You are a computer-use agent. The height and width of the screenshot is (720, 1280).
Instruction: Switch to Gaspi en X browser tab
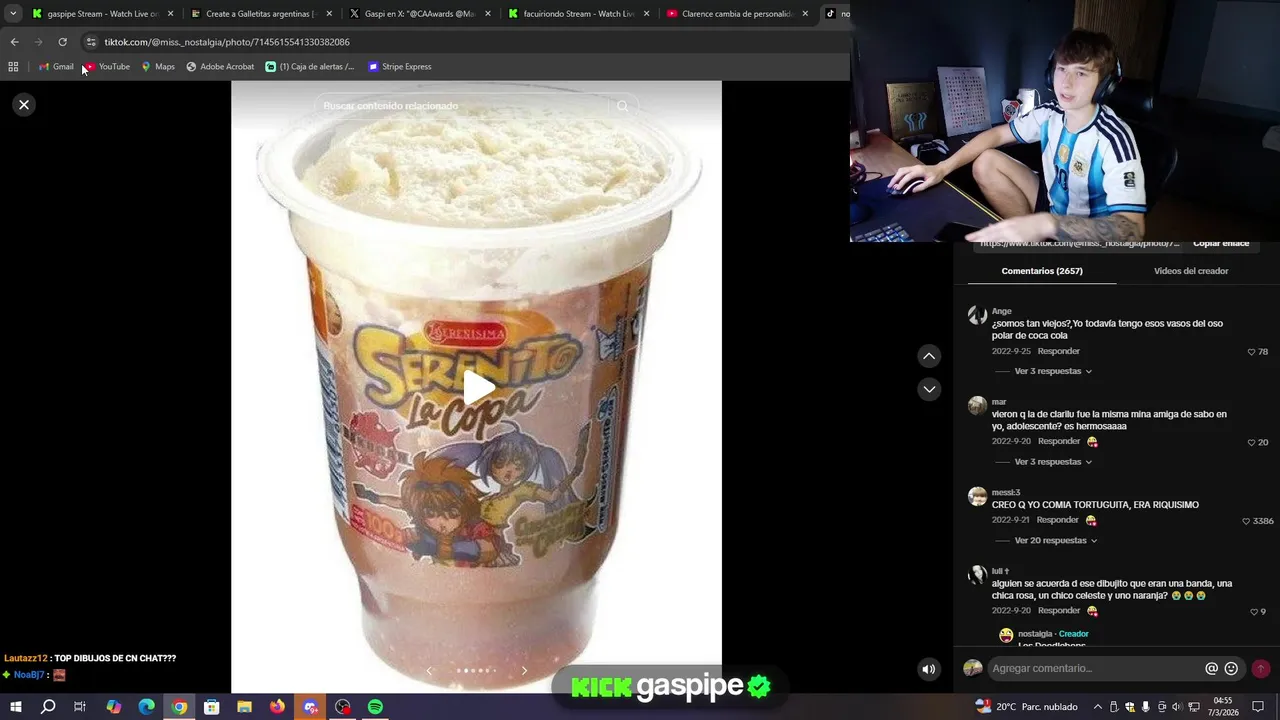pyautogui.click(x=419, y=14)
